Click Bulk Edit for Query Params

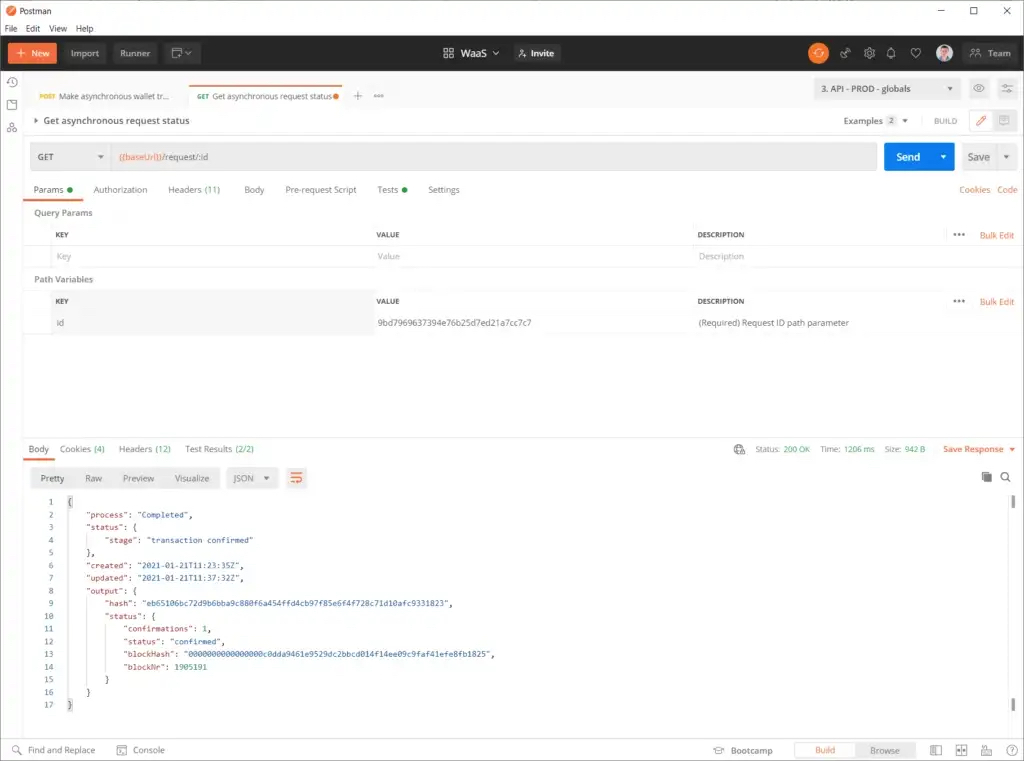click(997, 235)
